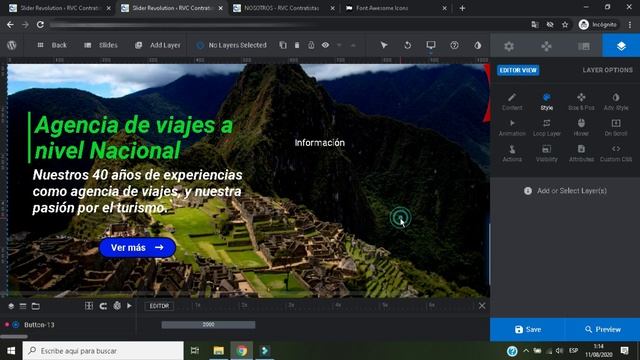Viewport: 640px width, 360px height.
Task: Click the Save button
Action: point(527,329)
